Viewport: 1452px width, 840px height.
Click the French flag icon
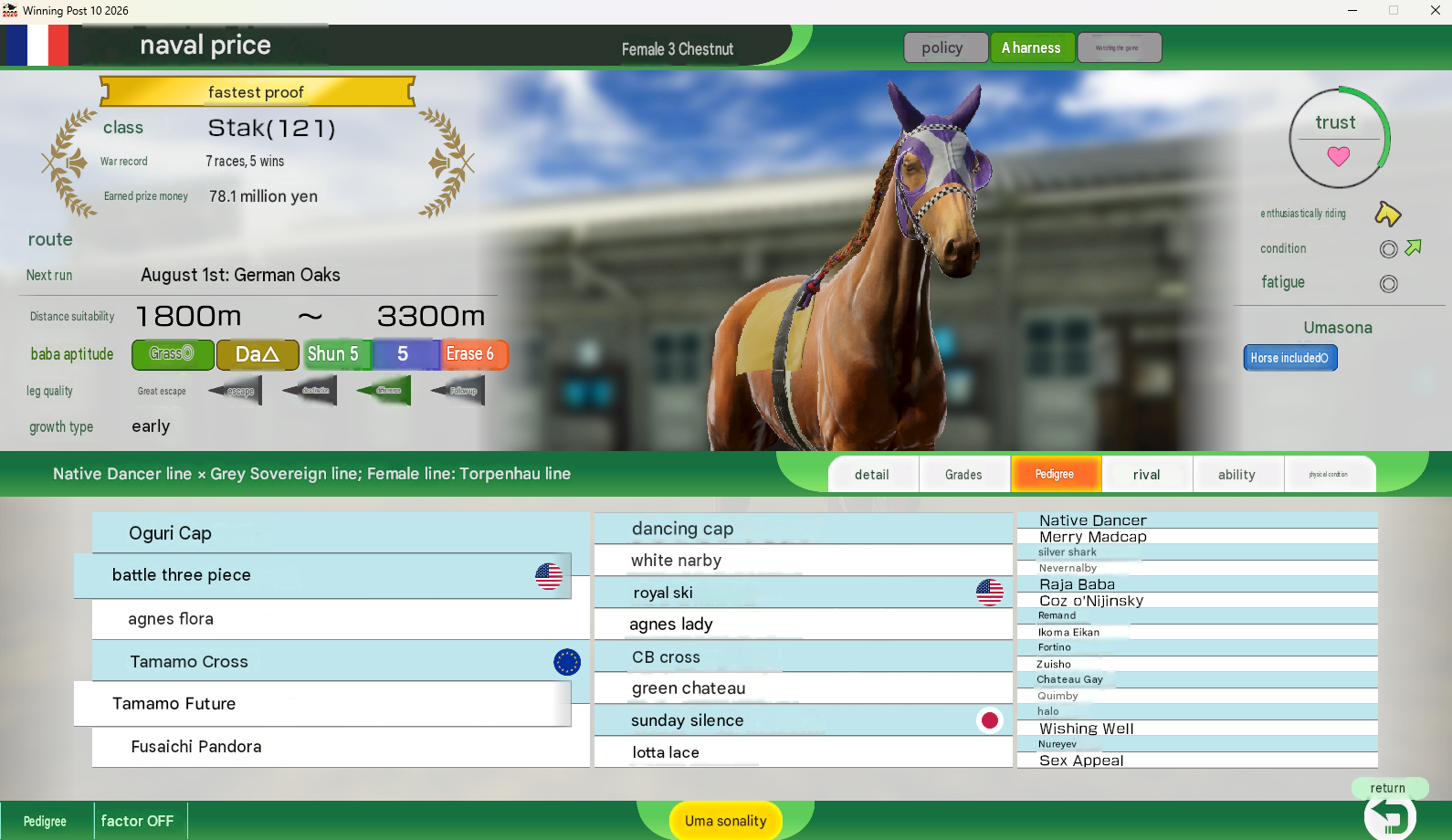pyautogui.click(x=37, y=45)
